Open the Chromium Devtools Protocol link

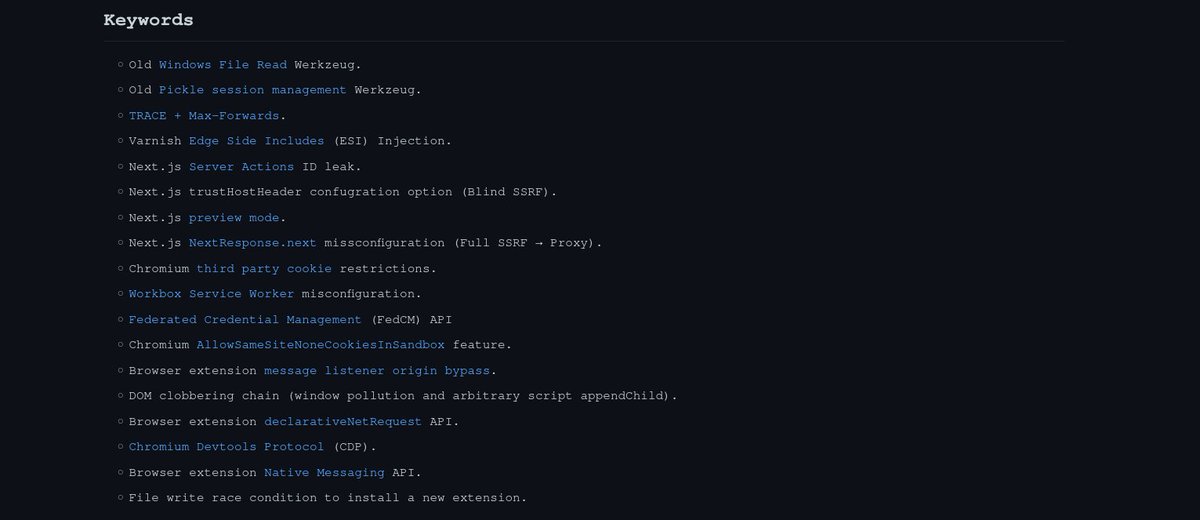point(227,447)
